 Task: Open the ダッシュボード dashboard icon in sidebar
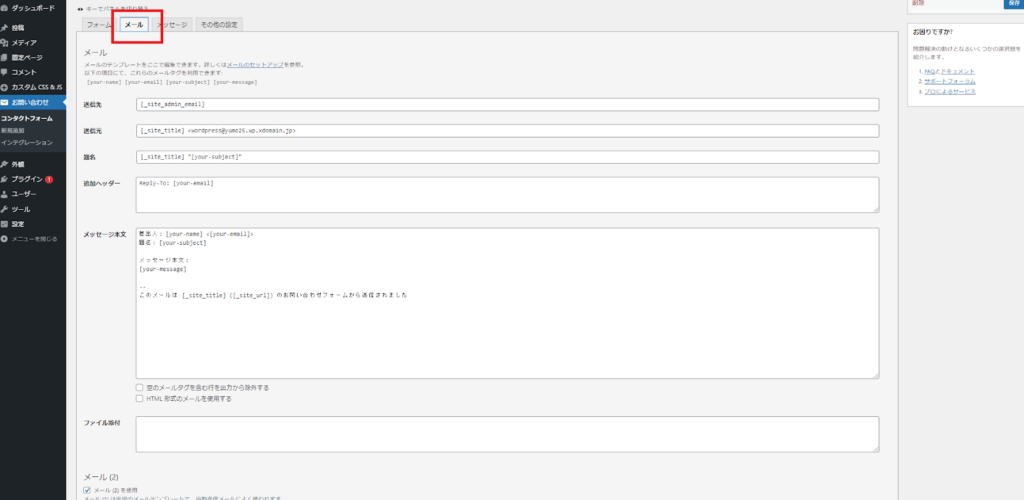tap(5, 8)
